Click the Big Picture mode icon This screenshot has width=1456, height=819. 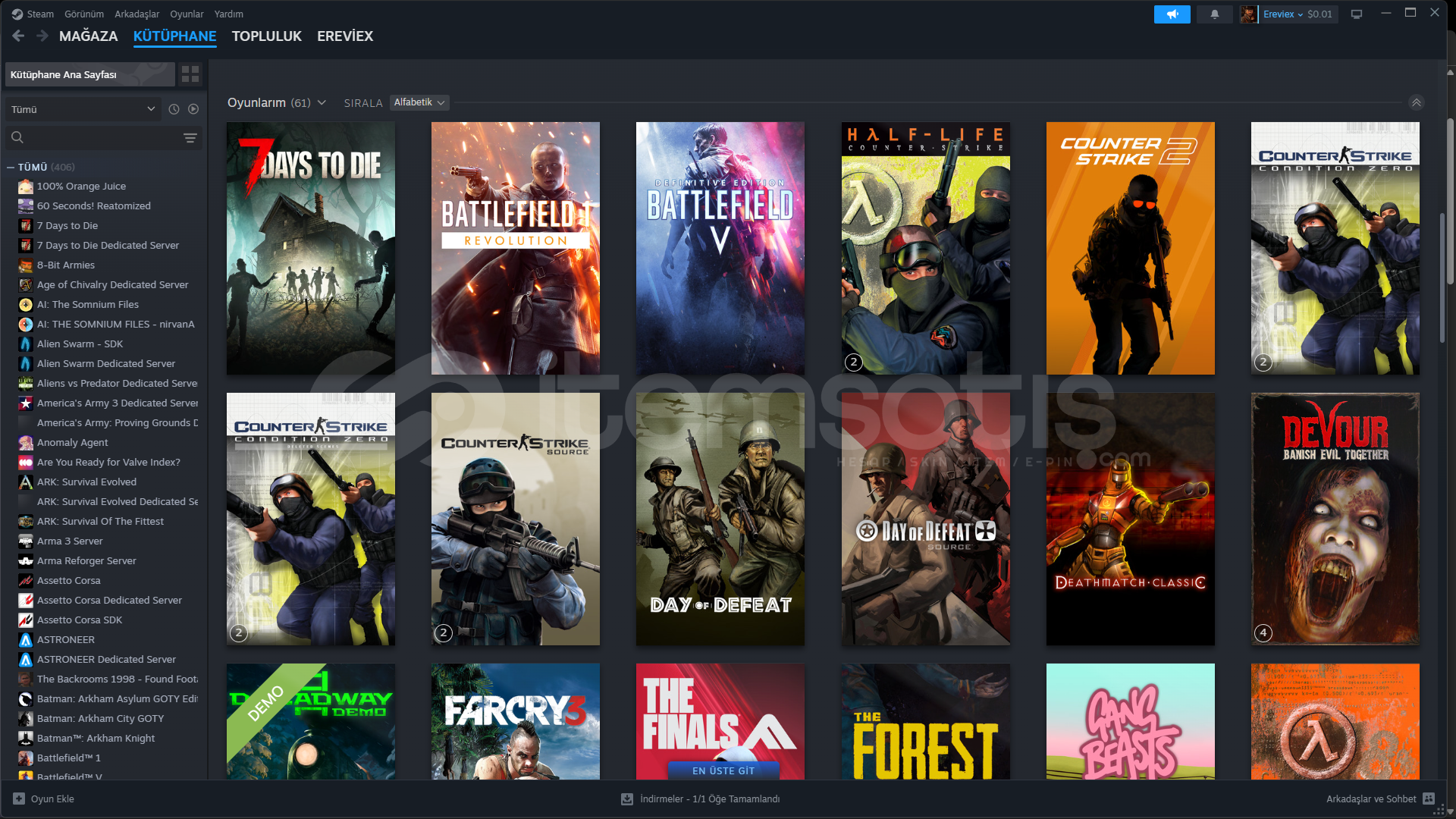coord(1357,14)
